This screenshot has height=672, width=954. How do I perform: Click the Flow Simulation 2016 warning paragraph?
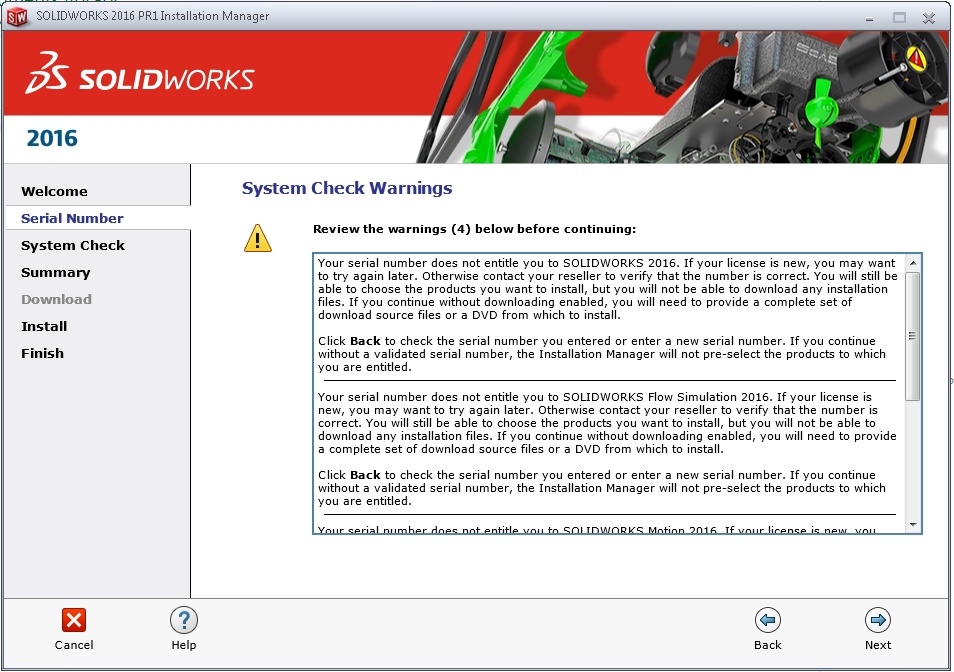(607, 423)
